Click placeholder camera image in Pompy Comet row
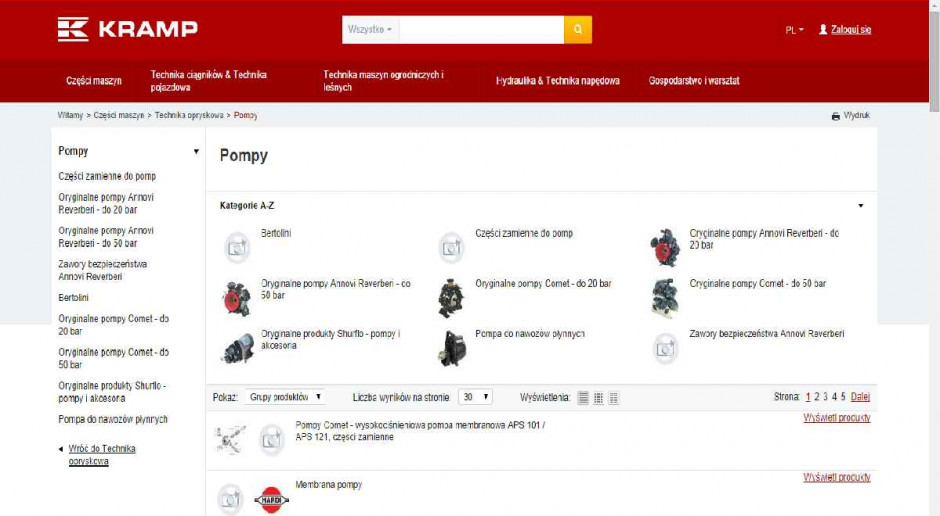Viewport: 940px width, 516px height. pyautogui.click(x=272, y=440)
